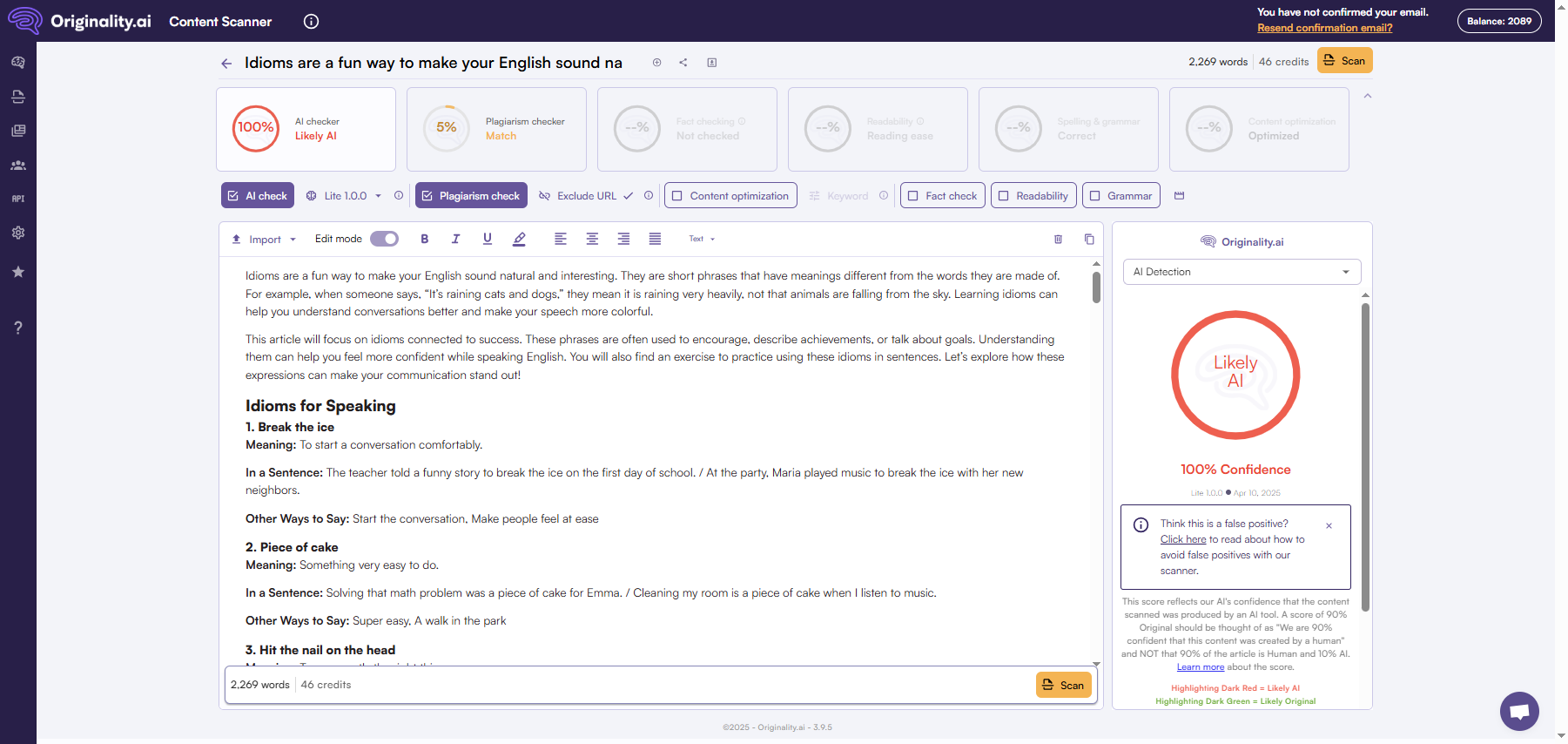Image resolution: width=1568 pixels, height=744 pixels.
Task: Center align text
Action: (592, 239)
